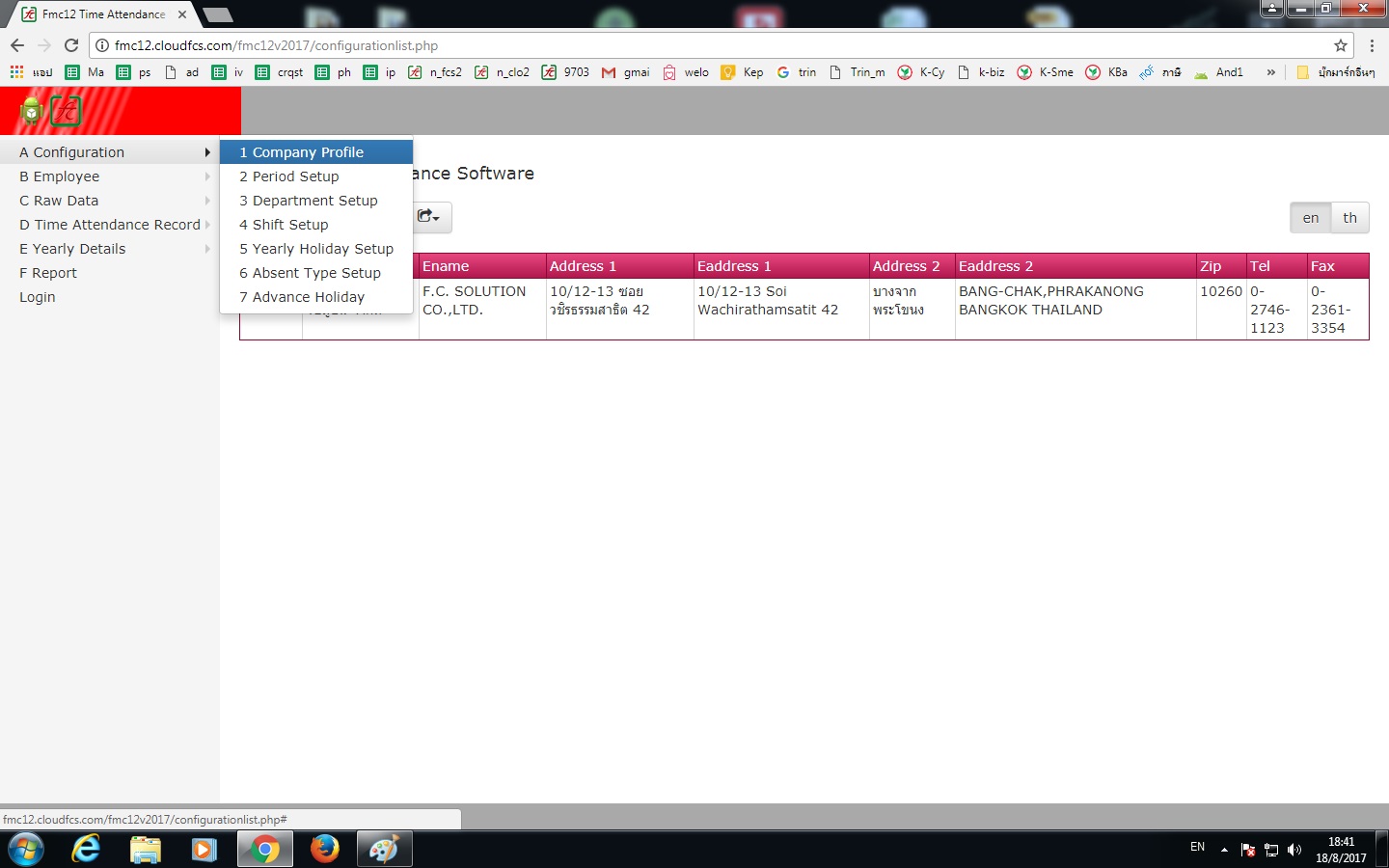Image resolution: width=1389 pixels, height=868 pixels.
Task: Expand B Employee menu
Action: click(110, 176)
